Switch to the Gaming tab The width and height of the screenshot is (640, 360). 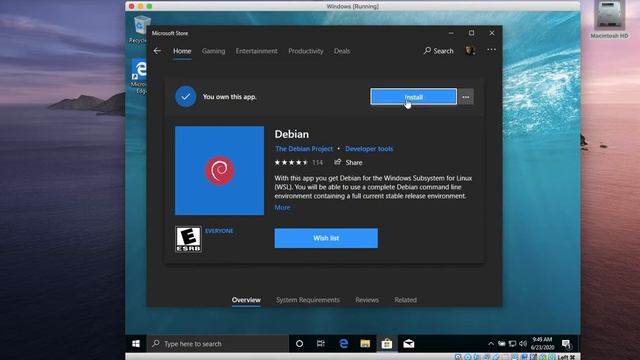point(213,51)
